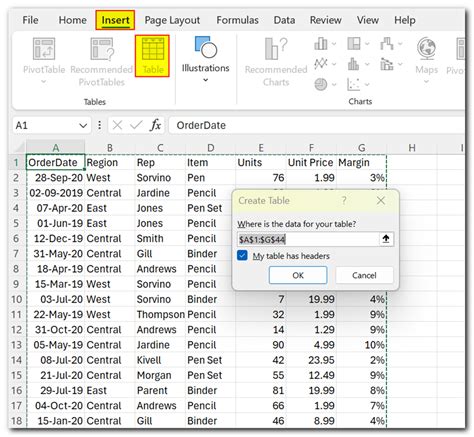This screenshot has width=474, height=437.
Task: Open Recommended Charts
Action: pyautogui.click(x=276, y=62)
